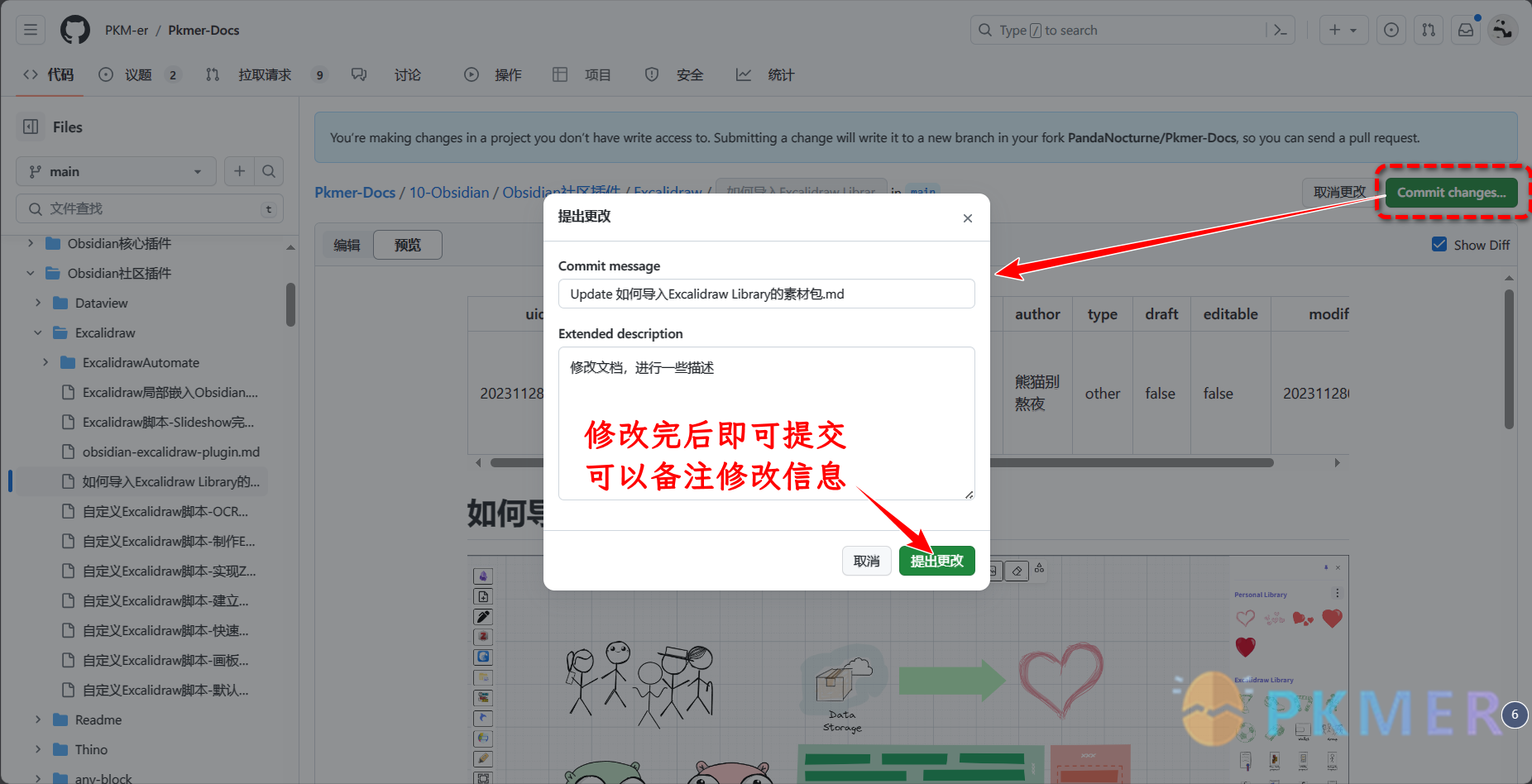Image resolution: width=1532 pixels, height=784 pixels.
Task: Open the 10-Obsidian breadcrumb link
Action: (x=449, y=193)
